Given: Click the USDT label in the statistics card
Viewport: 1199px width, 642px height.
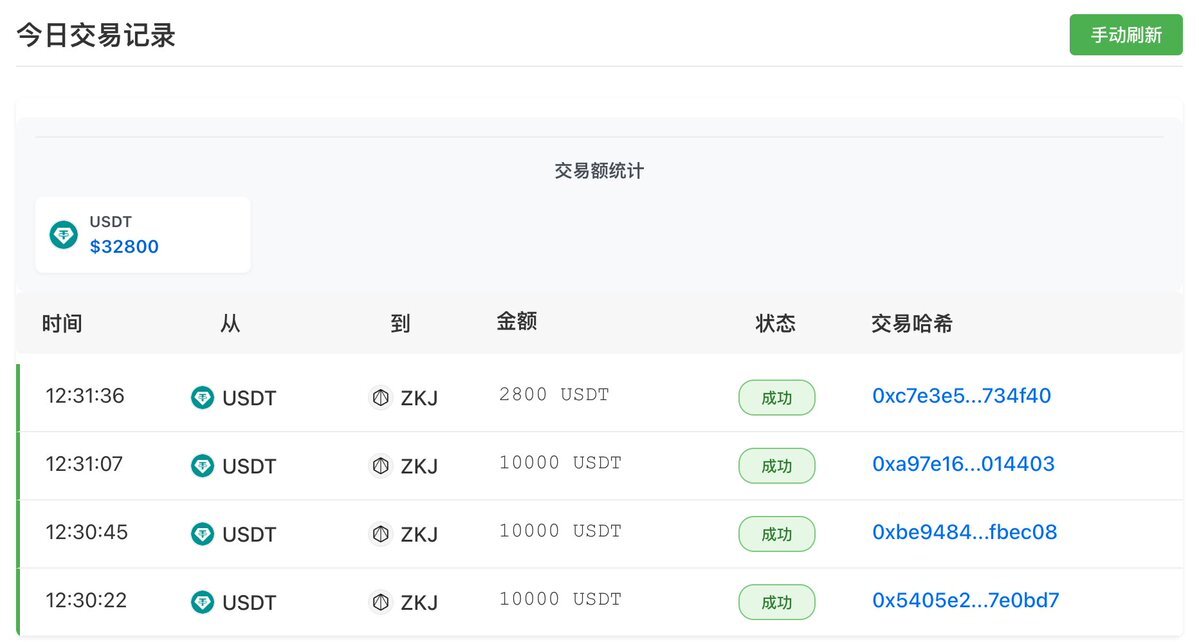Looking at the screenshot, I should tap(110, 222).
